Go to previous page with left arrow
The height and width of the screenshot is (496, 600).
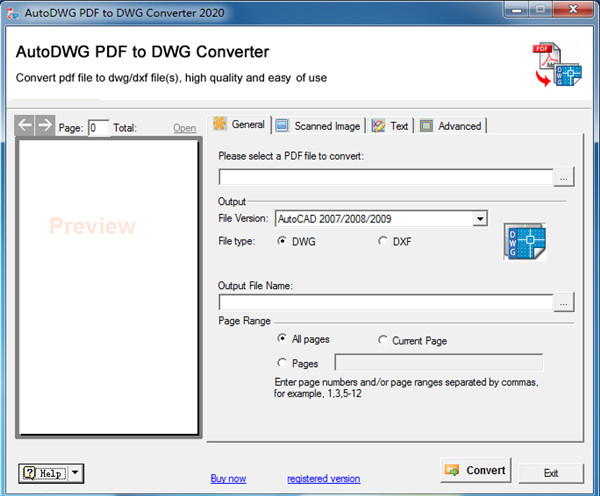[25, 125]
